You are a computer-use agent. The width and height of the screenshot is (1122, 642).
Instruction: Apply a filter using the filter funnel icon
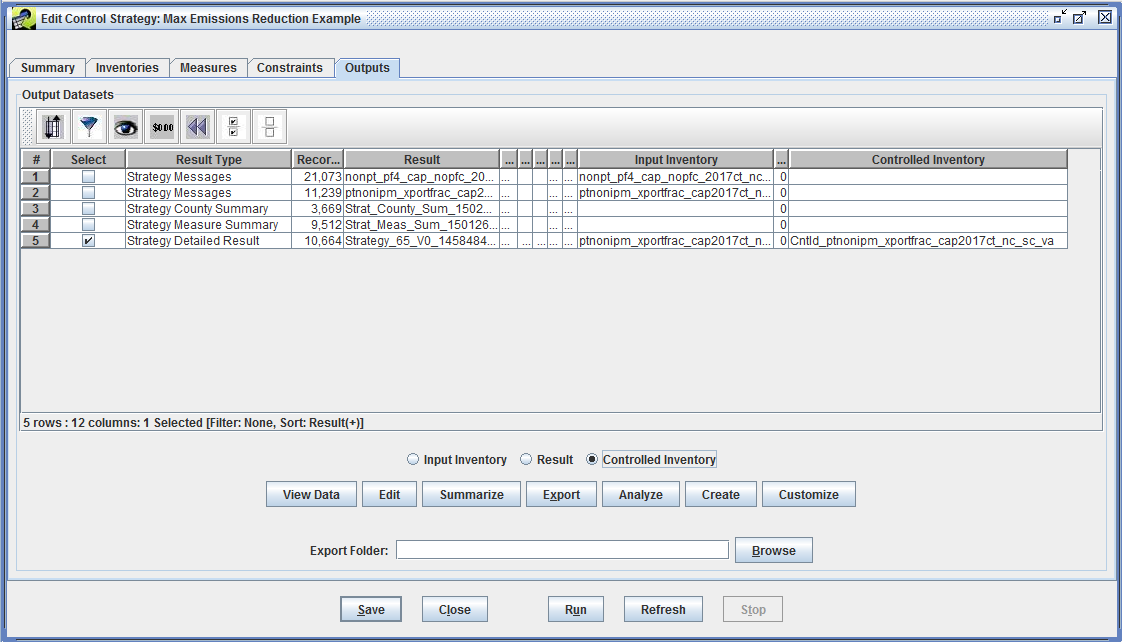(88, 126)
